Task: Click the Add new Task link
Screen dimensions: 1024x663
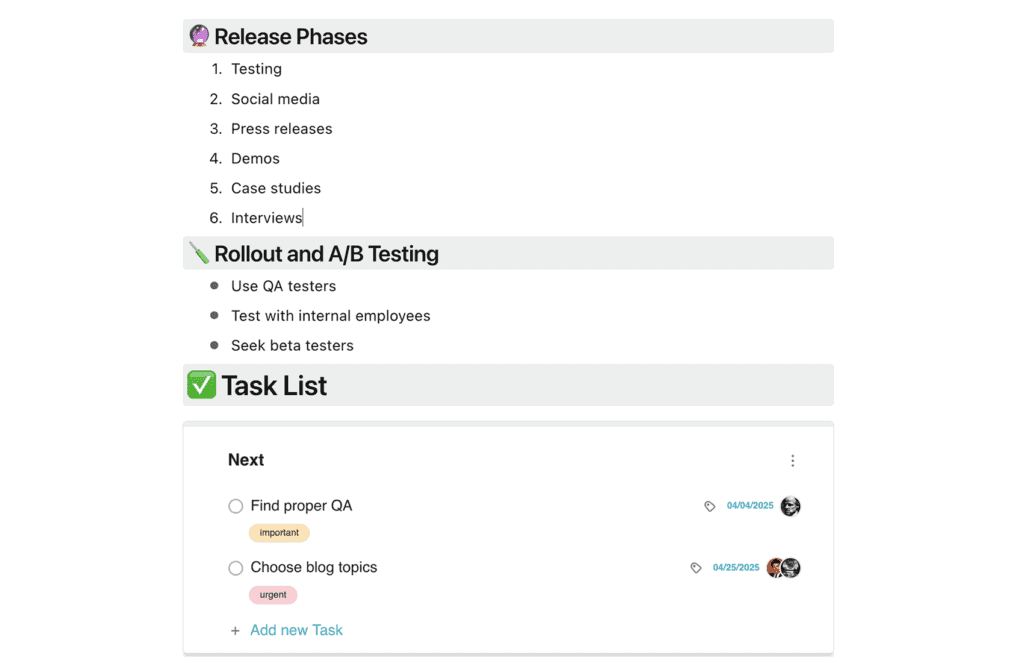Action: tap(296, 630)
